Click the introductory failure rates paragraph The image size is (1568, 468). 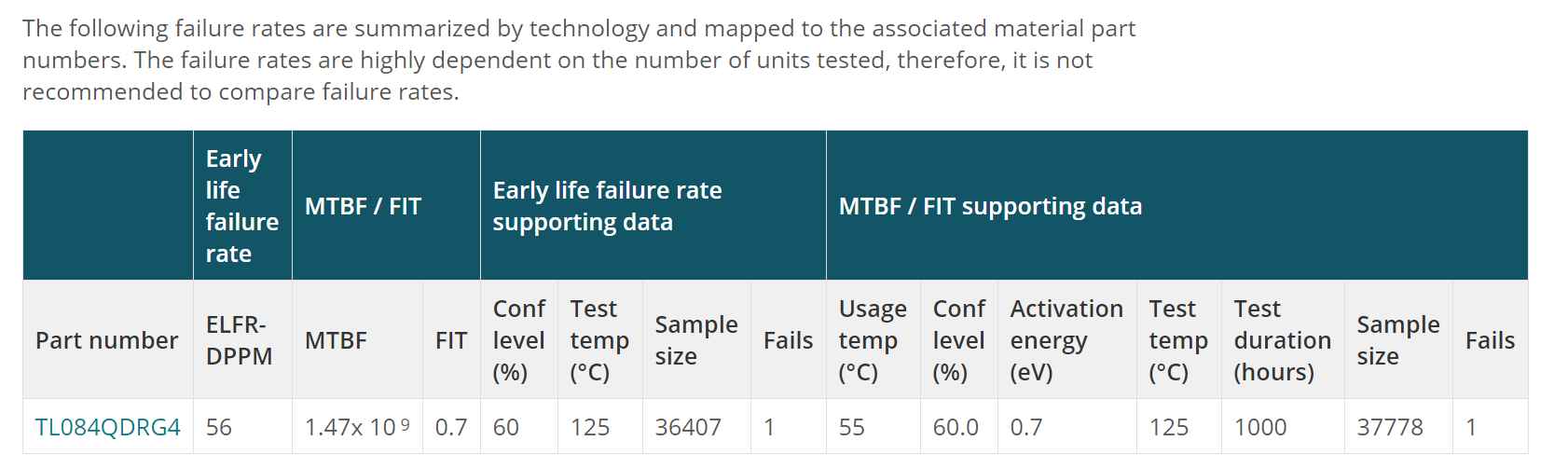[x=578, y=61]
